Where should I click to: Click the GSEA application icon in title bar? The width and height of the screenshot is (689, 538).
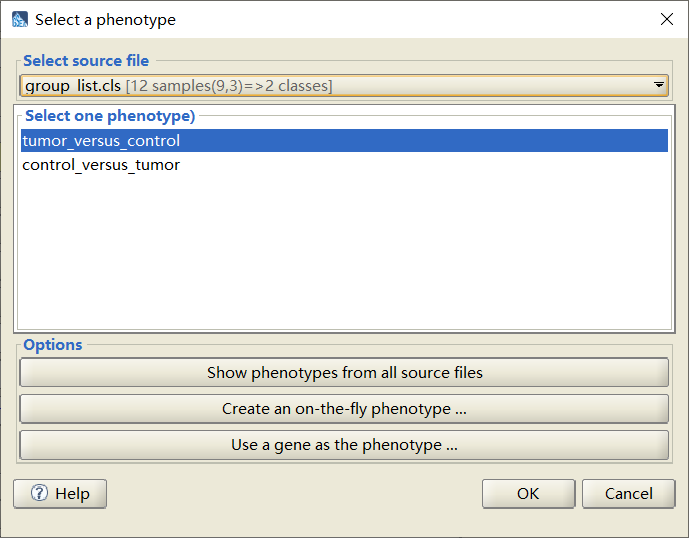pos(19,19)
